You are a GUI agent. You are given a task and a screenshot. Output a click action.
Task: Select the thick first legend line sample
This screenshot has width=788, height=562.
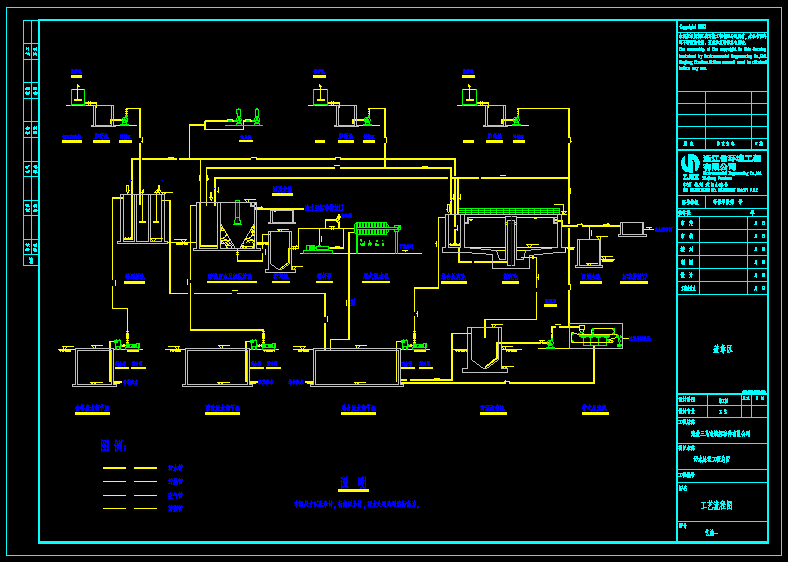coord(130,468)
